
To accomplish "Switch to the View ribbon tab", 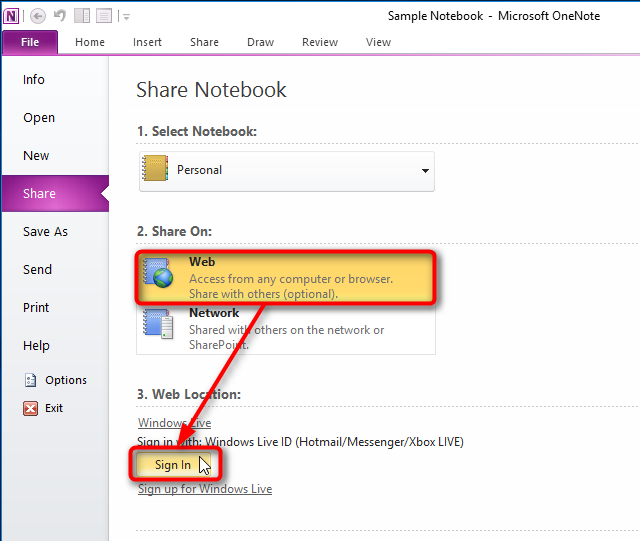I will click(378, 42).
